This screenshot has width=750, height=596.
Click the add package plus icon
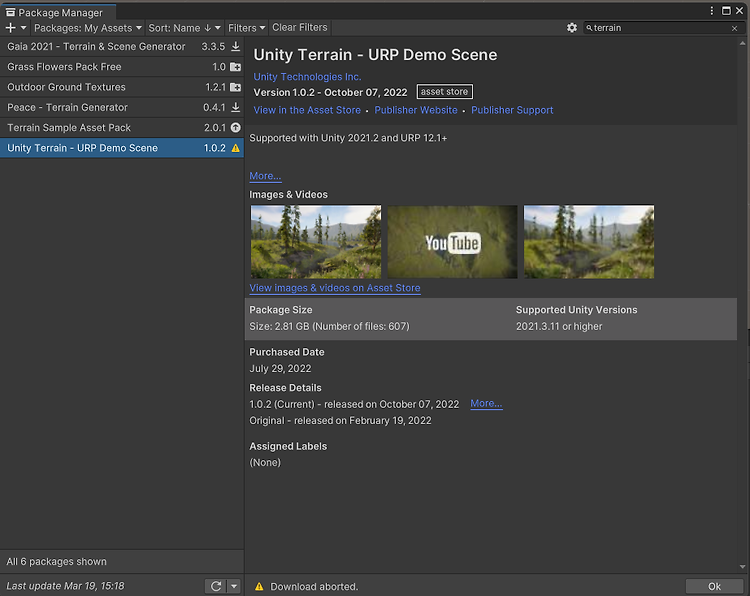pos(11,28)
